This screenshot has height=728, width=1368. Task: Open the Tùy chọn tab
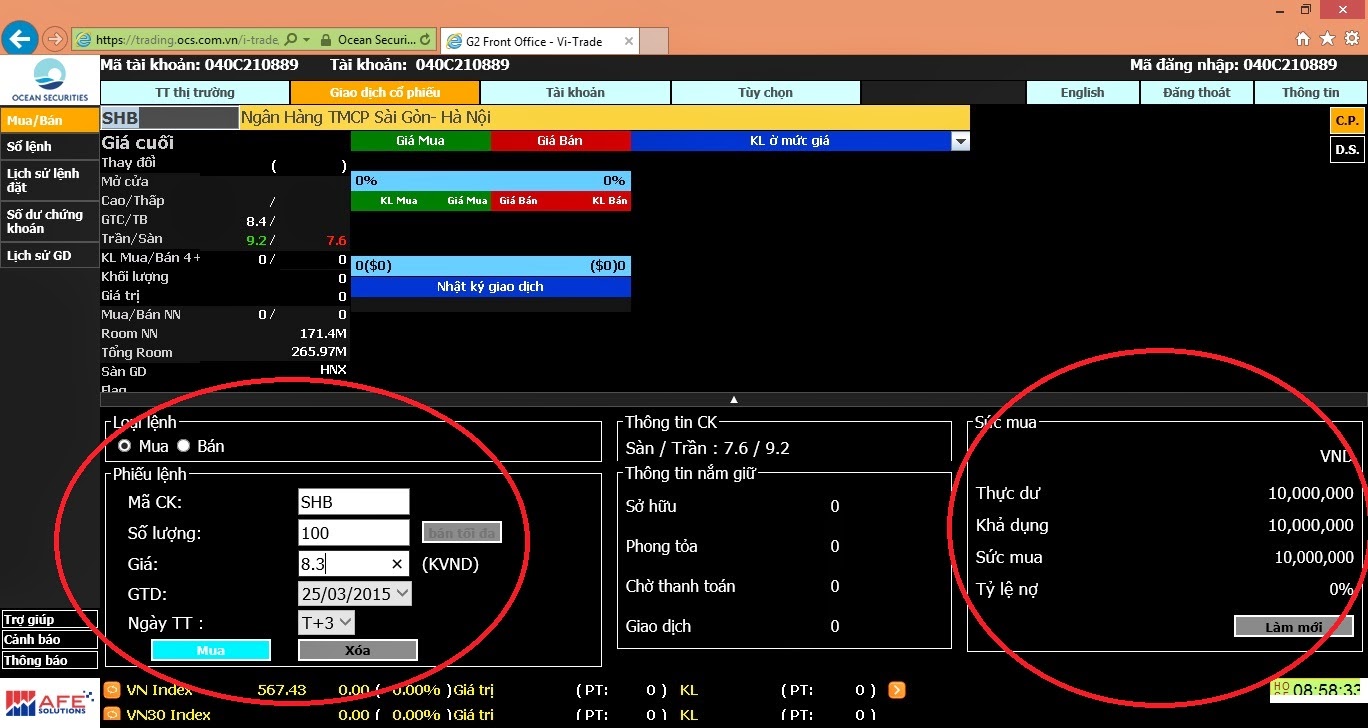(x=765, y=92)
